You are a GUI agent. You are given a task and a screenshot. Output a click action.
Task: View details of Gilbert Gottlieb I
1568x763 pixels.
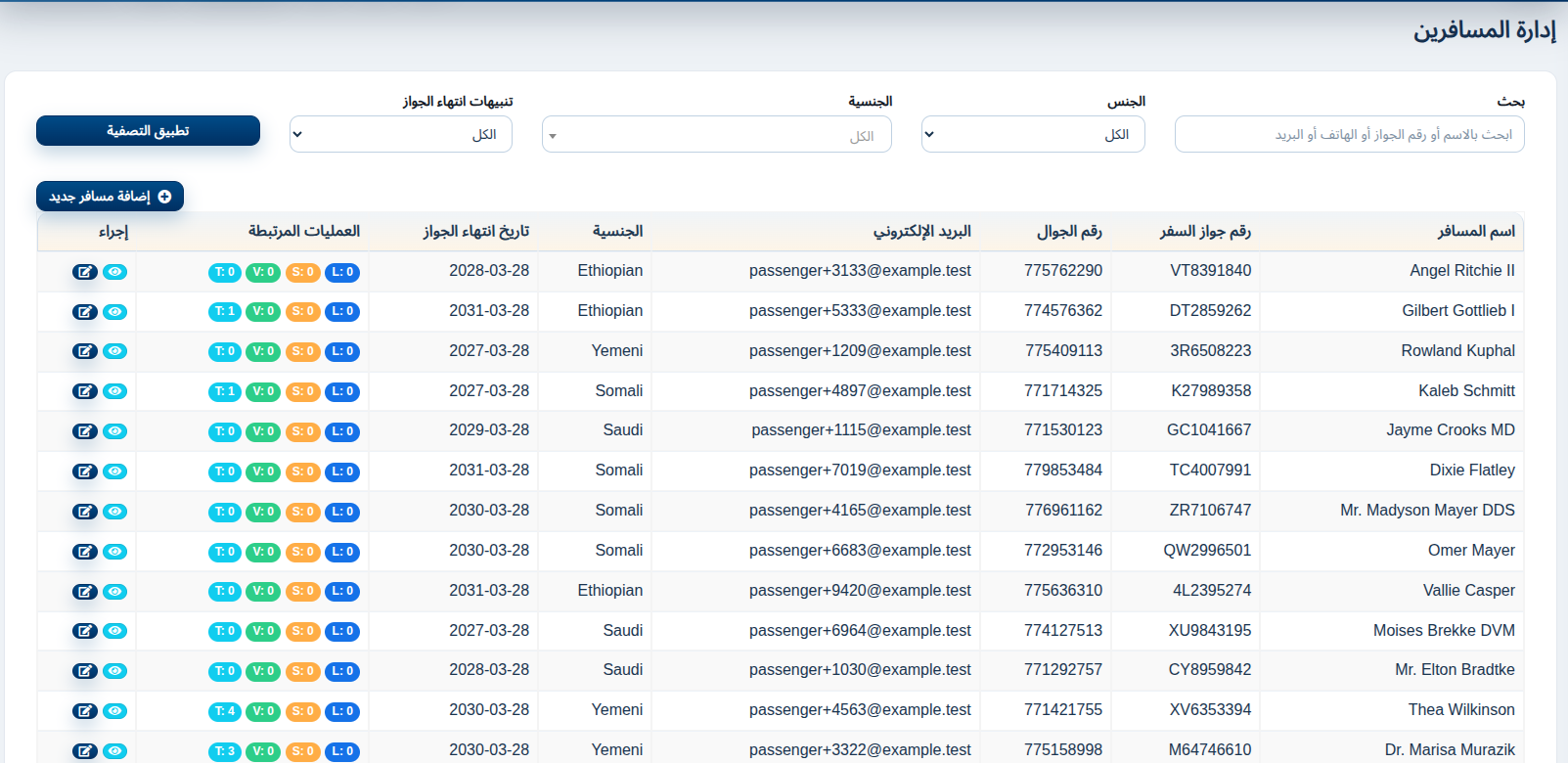click(115, 312)
